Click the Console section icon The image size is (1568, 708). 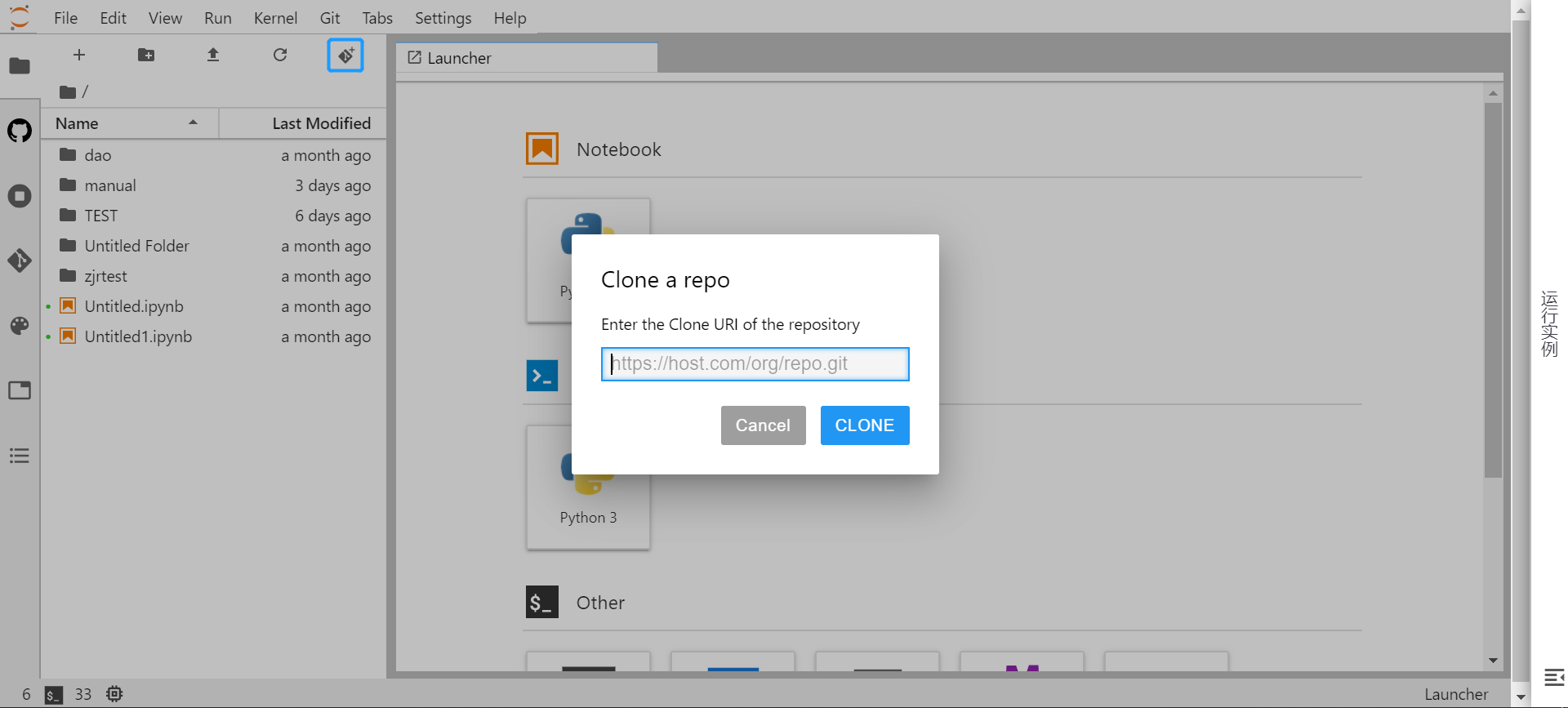point(542,376)
